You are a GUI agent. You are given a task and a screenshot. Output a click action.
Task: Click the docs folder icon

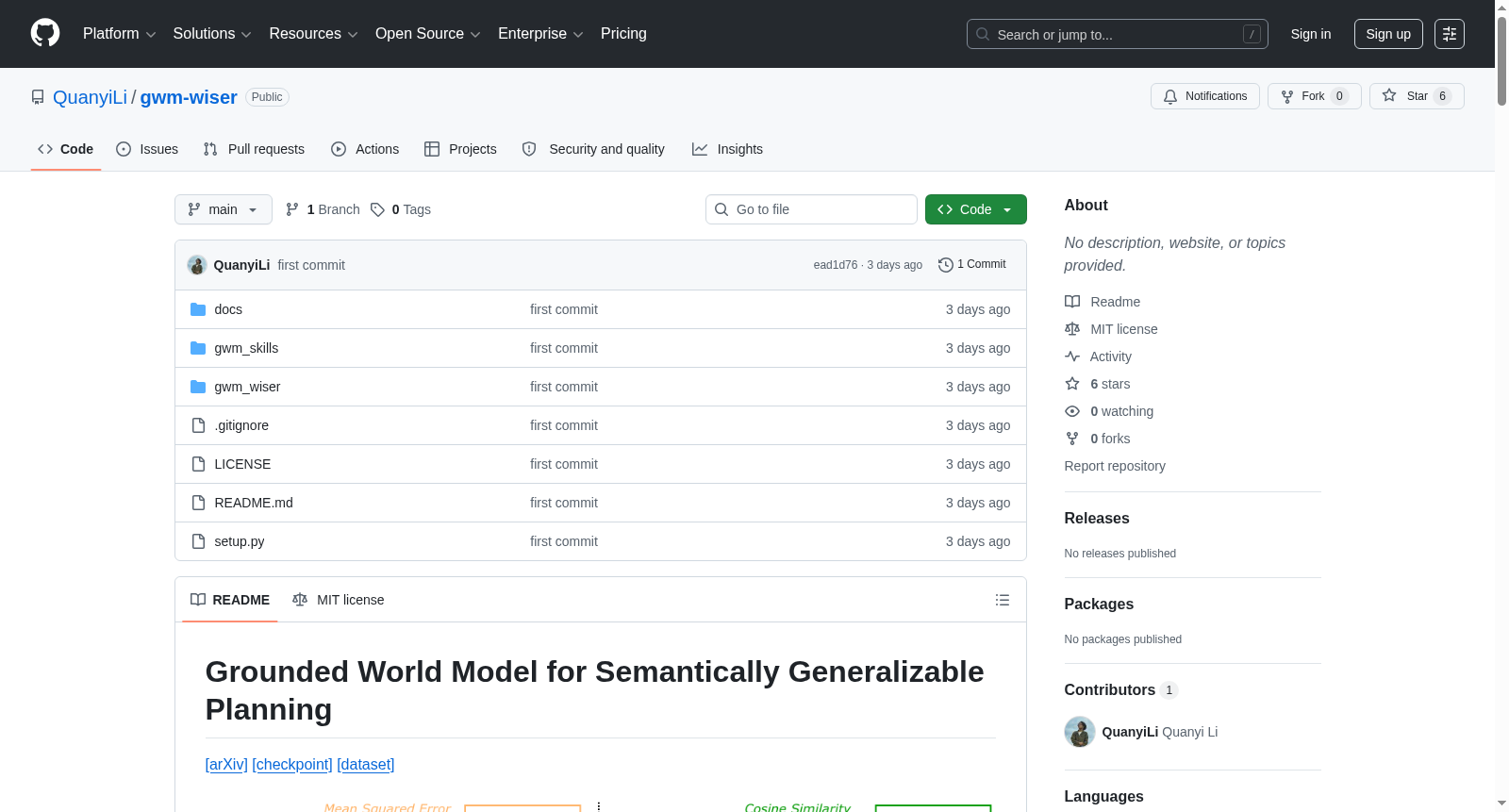[198, 309]
